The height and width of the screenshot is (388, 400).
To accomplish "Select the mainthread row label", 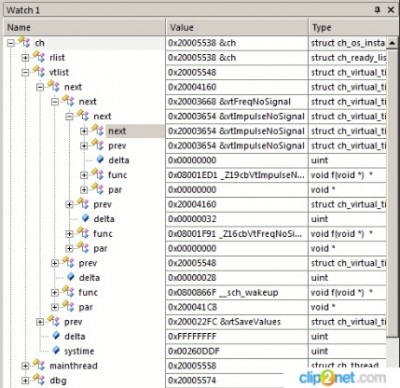I will pyautogui.click(x=73, y=365).
